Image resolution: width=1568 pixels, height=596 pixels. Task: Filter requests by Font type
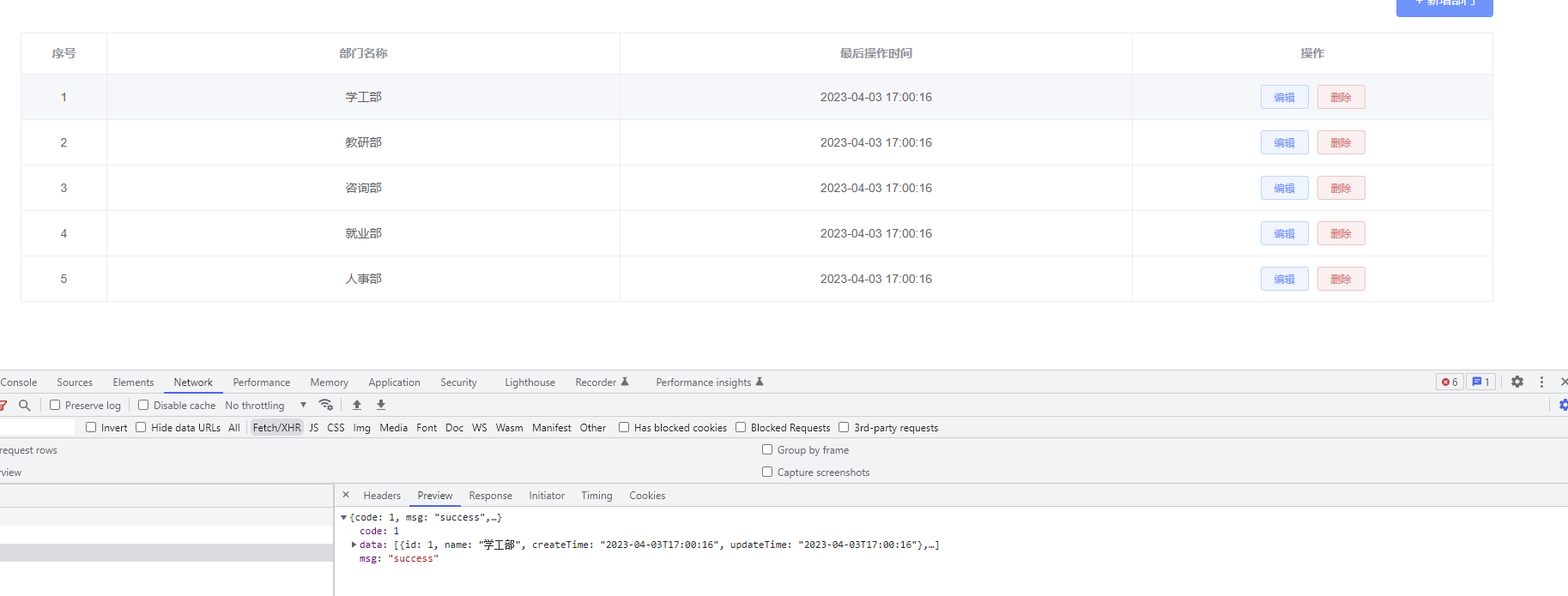pos(427,428)
